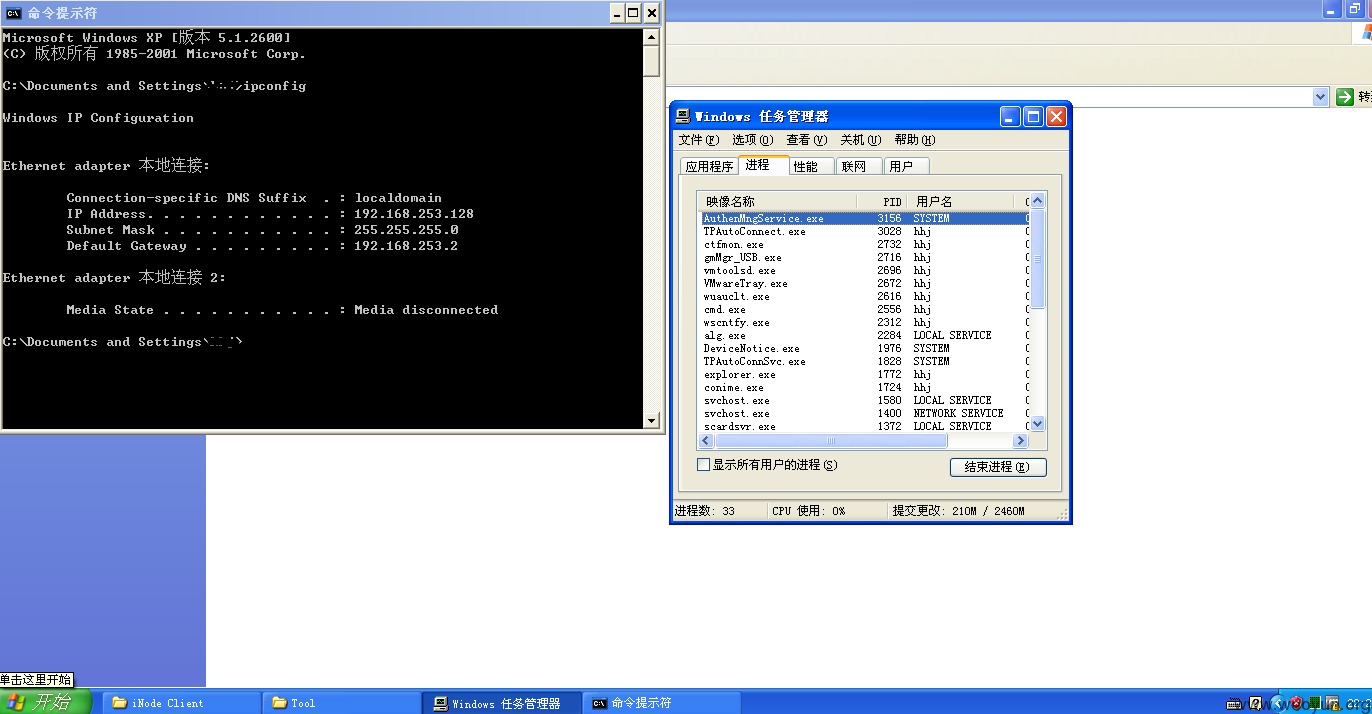The width and height of the screenshot is (1372, 714).
Task: Click the Task Manager title bar icon
Action: 682,116
